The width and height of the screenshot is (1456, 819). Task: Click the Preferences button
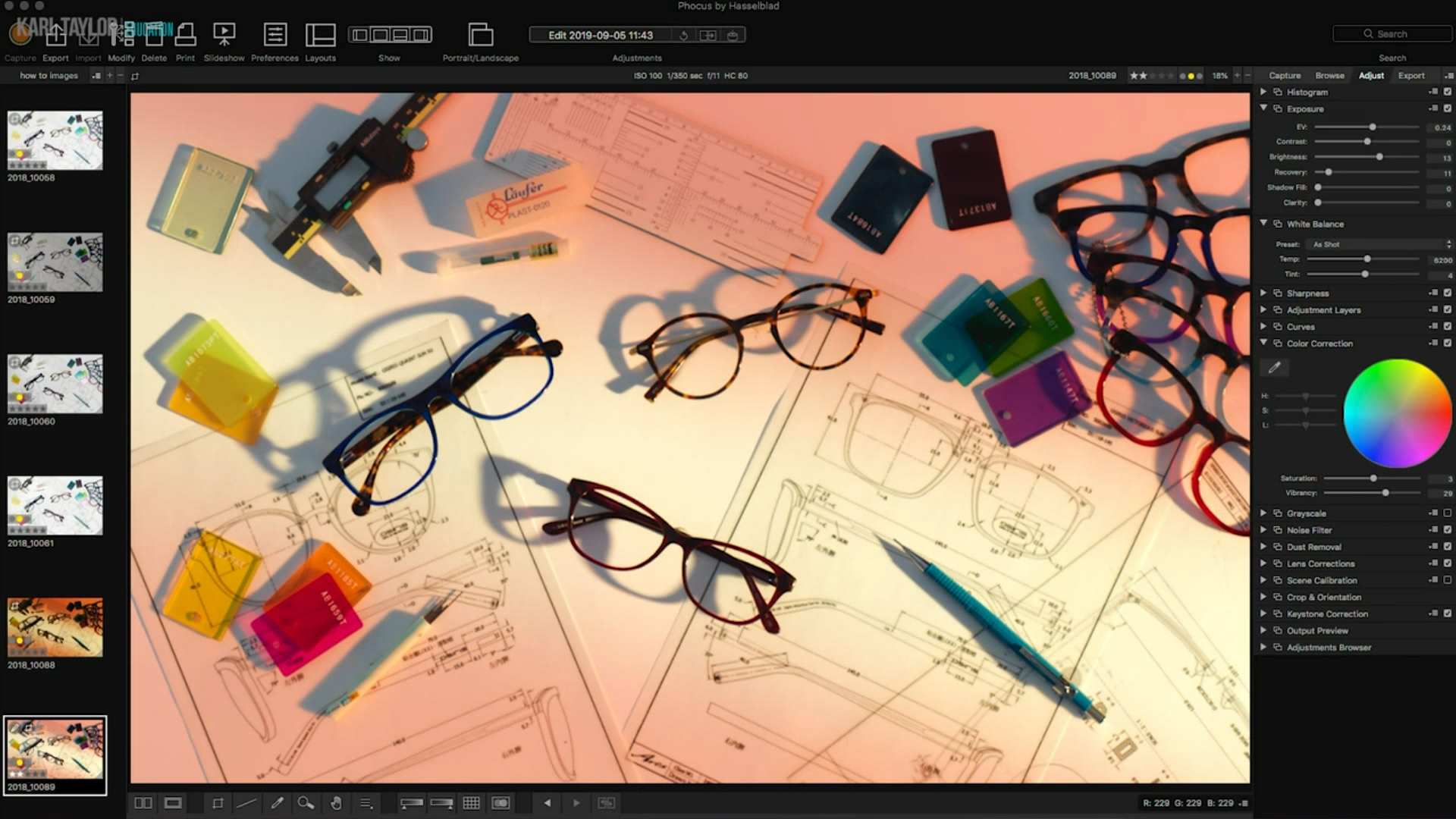point(275,35)
